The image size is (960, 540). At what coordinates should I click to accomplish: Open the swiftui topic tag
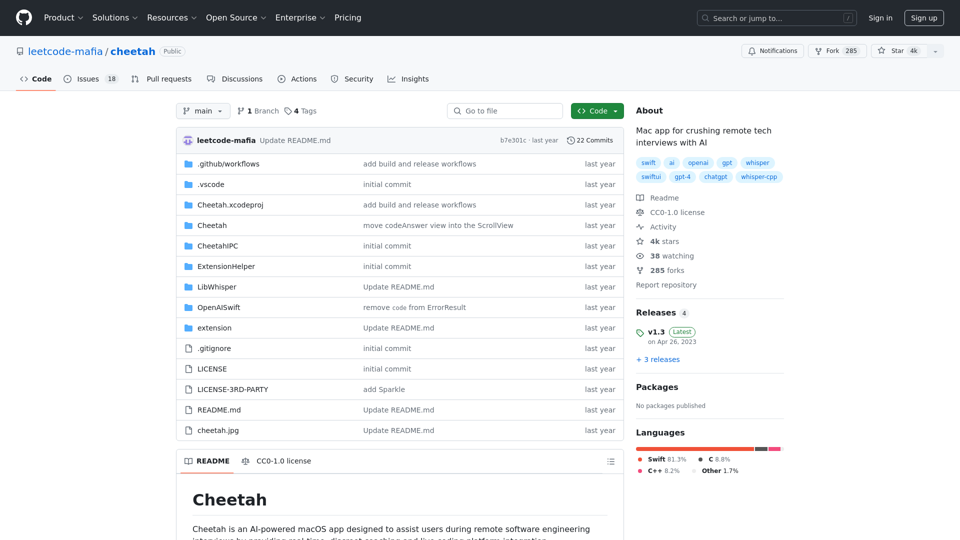651,177
